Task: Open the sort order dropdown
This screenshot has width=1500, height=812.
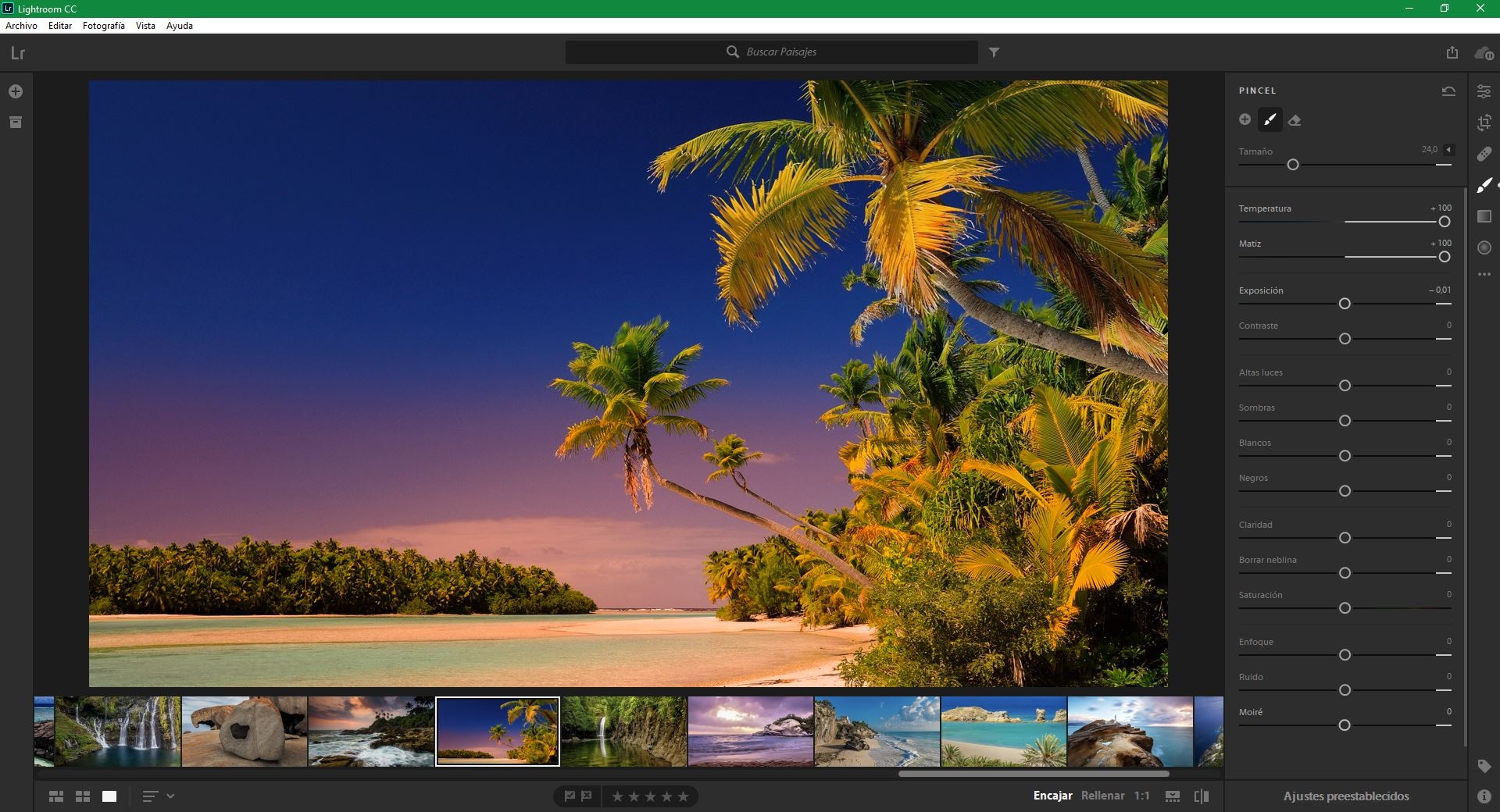Action: tap(158, 796)
